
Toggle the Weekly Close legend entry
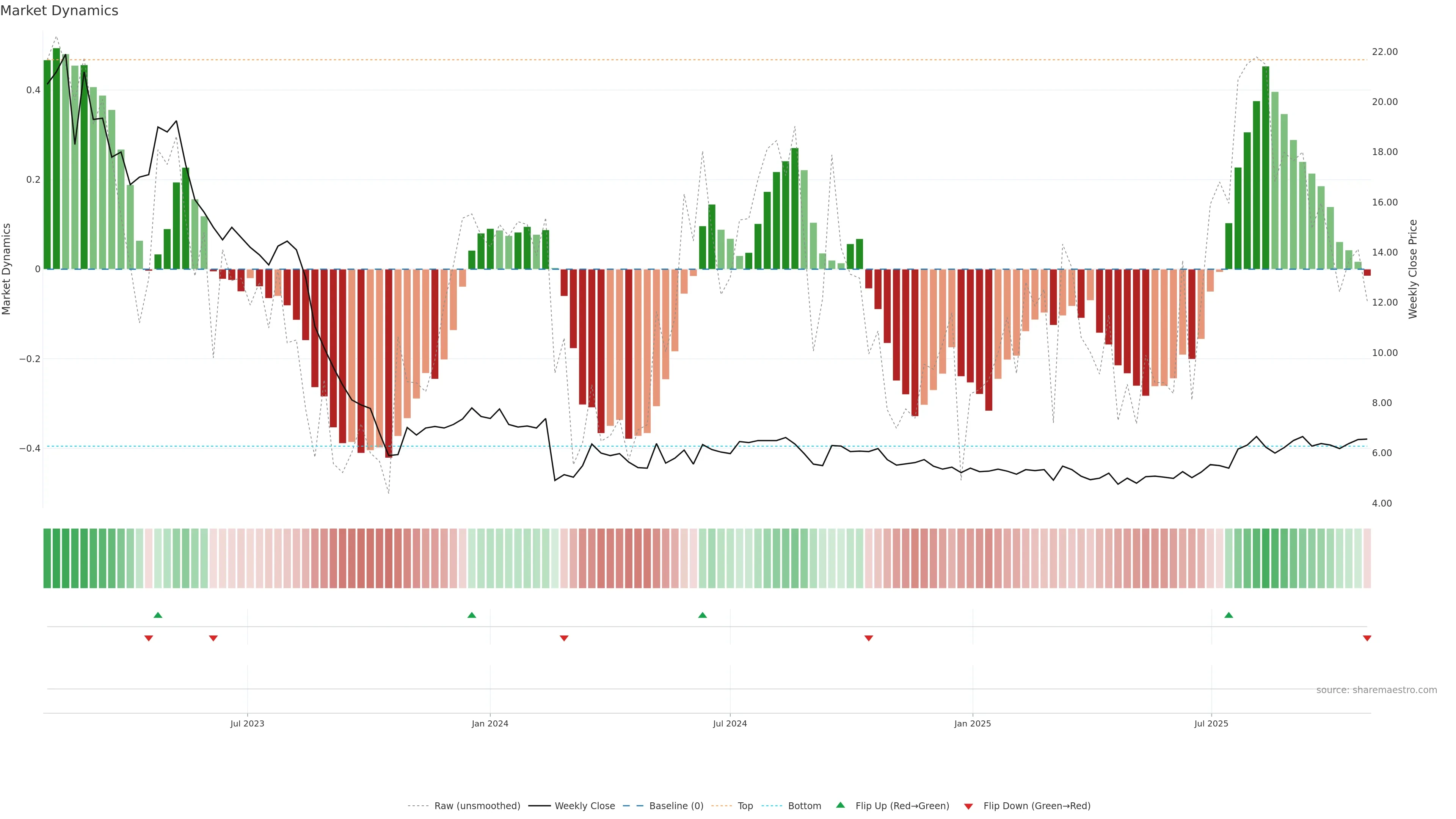click(584, 806)
